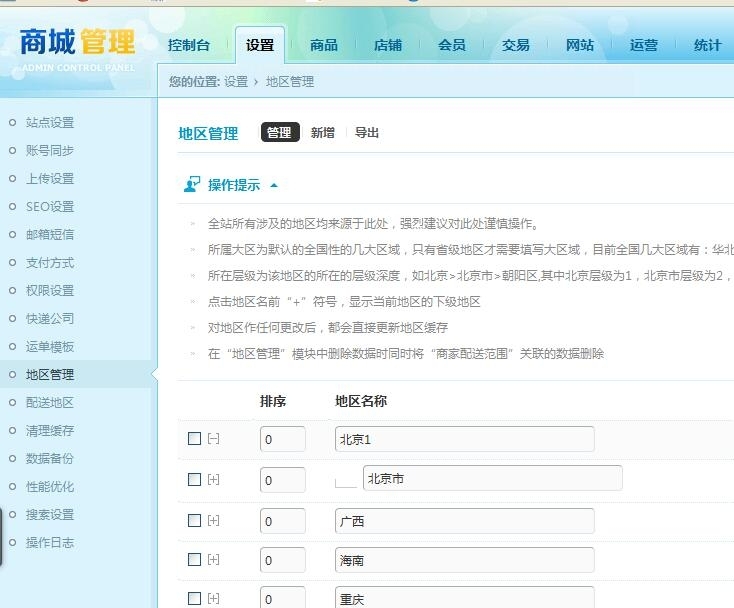Open 搜索设置 sidebar item
Viewport: 734px width, 608px height.
coord(50,514)
